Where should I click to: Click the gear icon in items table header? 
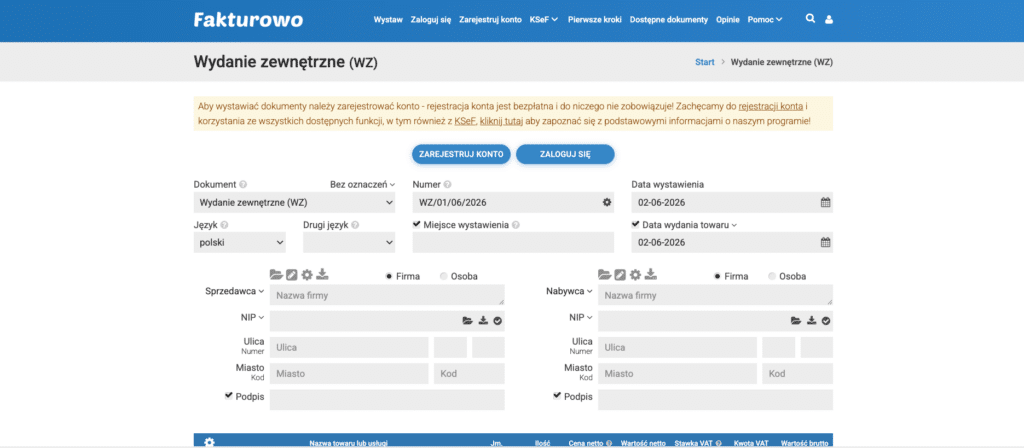[209, 442]
